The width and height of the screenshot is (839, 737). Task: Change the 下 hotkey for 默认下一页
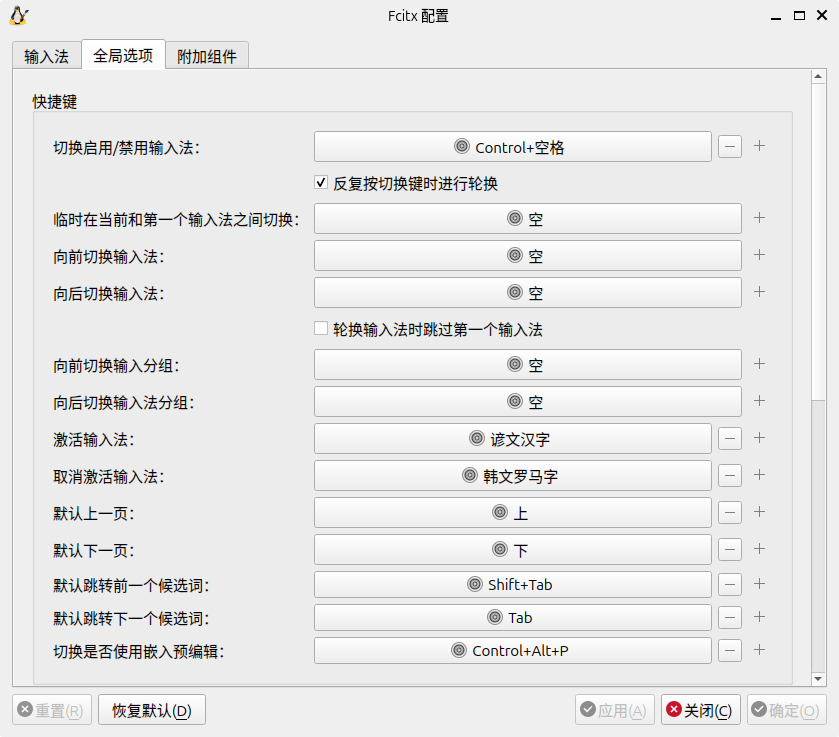click(x=513, y=549)
